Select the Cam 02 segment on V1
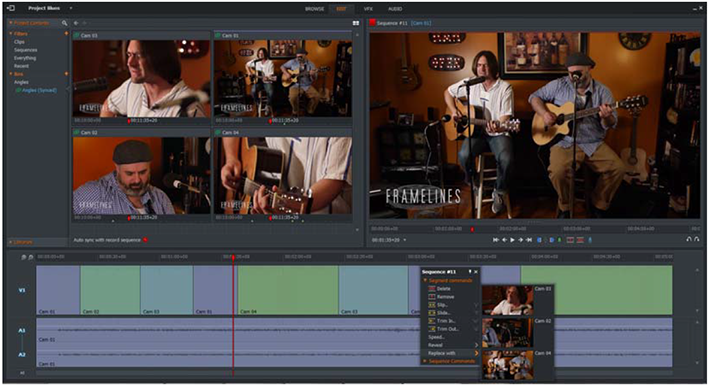 [x=110, y=290]
